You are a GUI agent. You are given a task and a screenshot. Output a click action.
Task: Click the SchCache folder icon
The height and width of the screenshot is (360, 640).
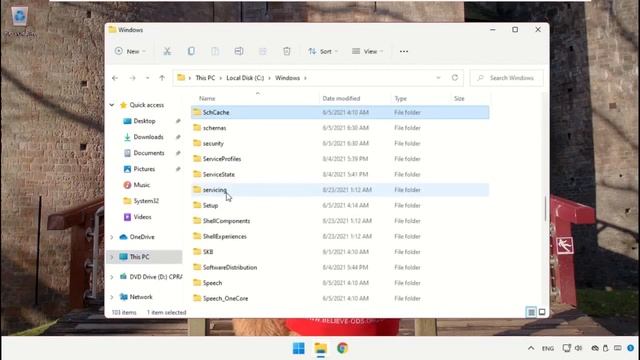point(197,112)
